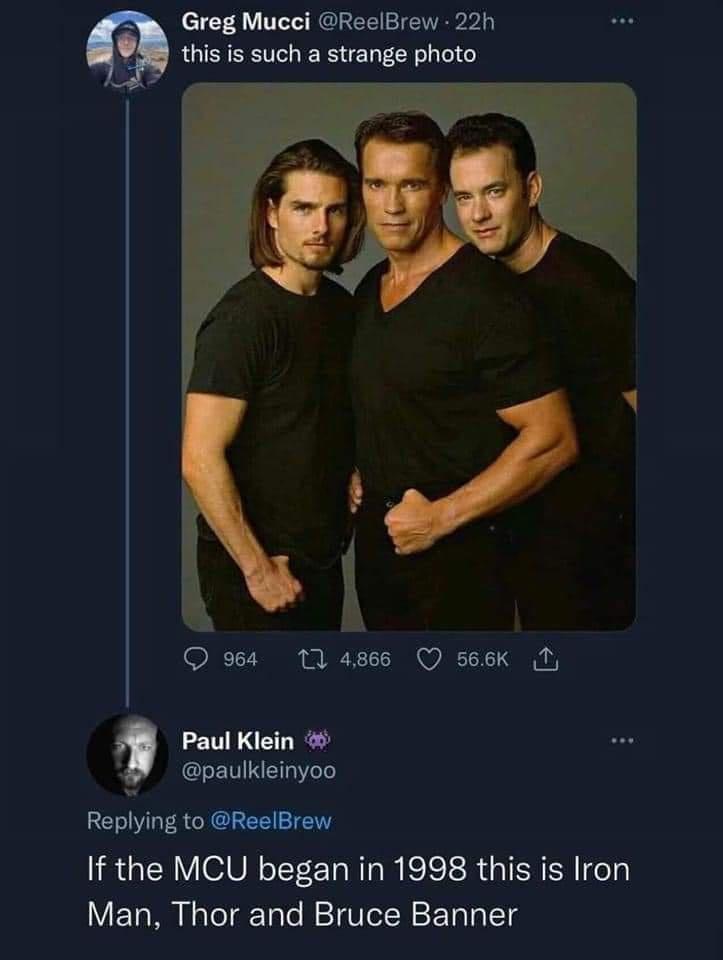Open the attached photo of three men
723x960 pixels.
pos(409,355)
